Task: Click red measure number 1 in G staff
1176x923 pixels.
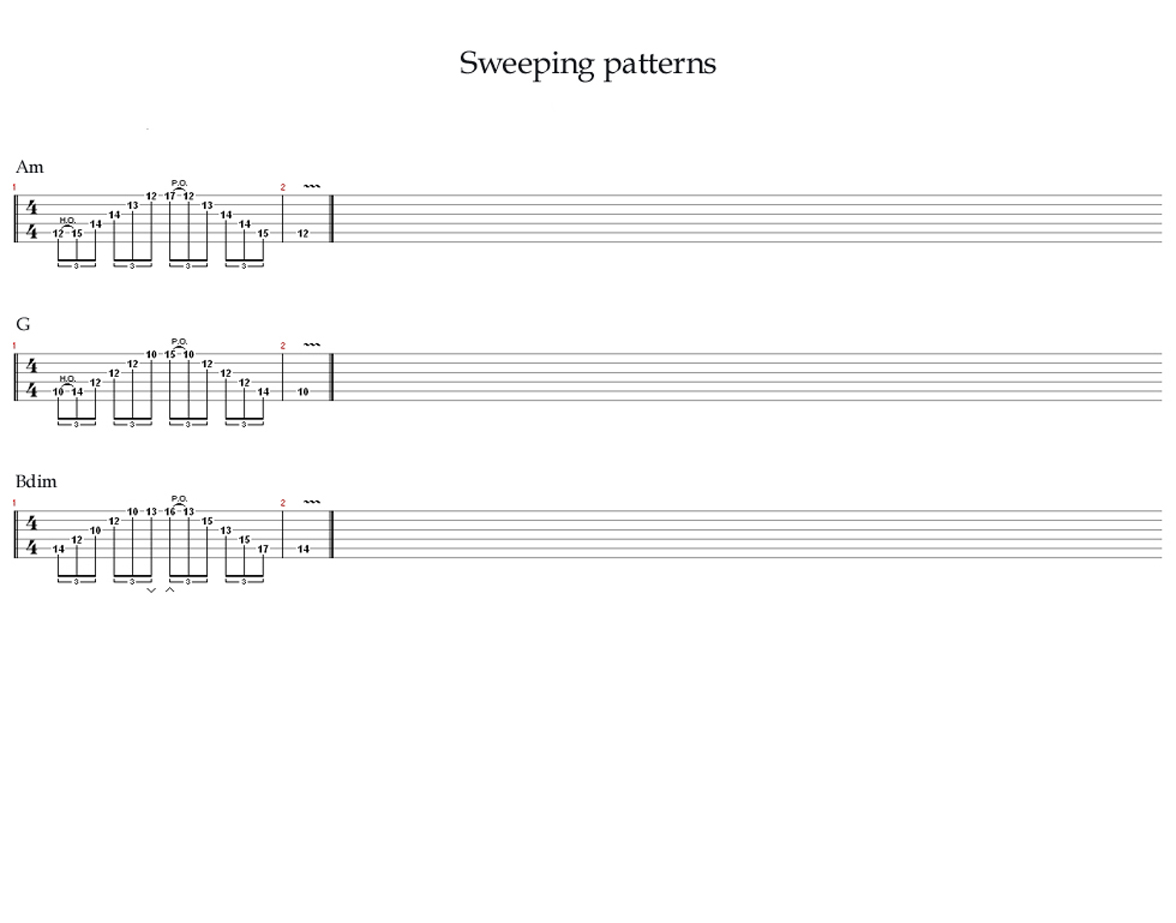Action: tap(14, 346)
